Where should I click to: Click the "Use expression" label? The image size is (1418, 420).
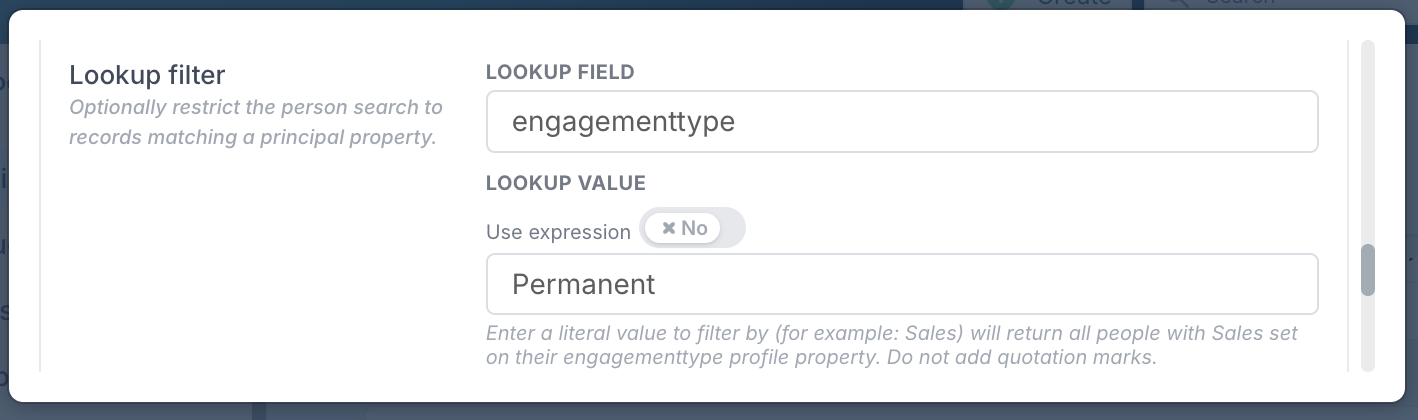click(558, 232)
